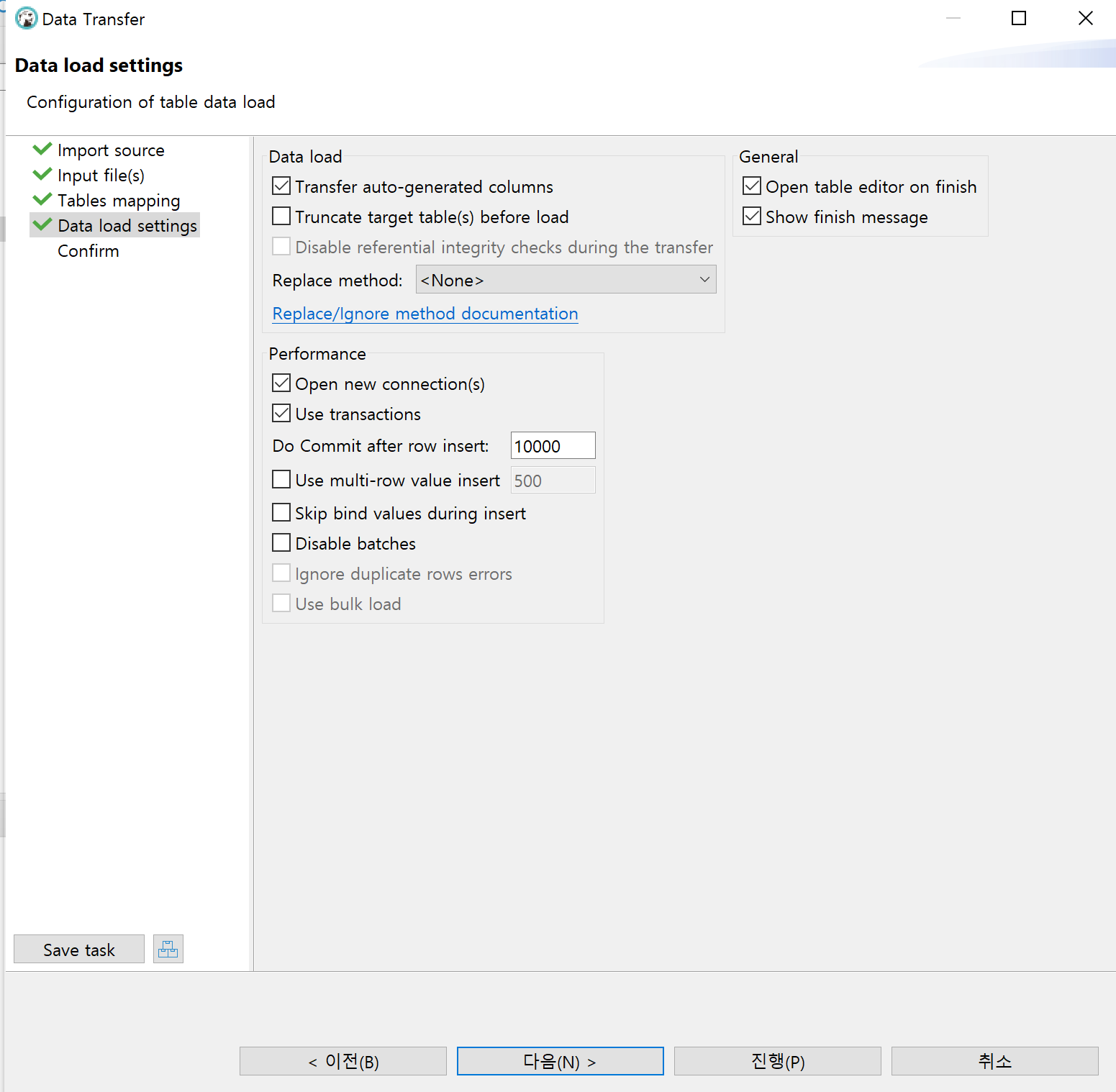
Task: Select the Confirm step
Action: [x=89, y=251]
